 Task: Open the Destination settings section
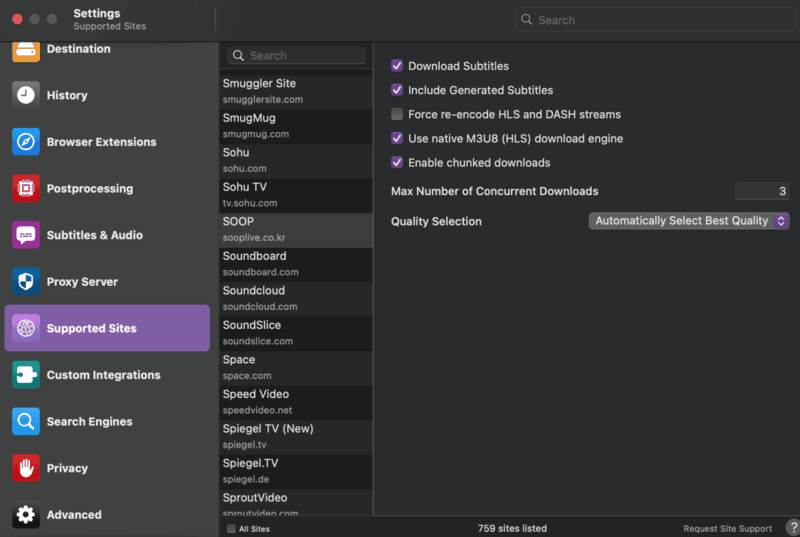pos(79,49)
